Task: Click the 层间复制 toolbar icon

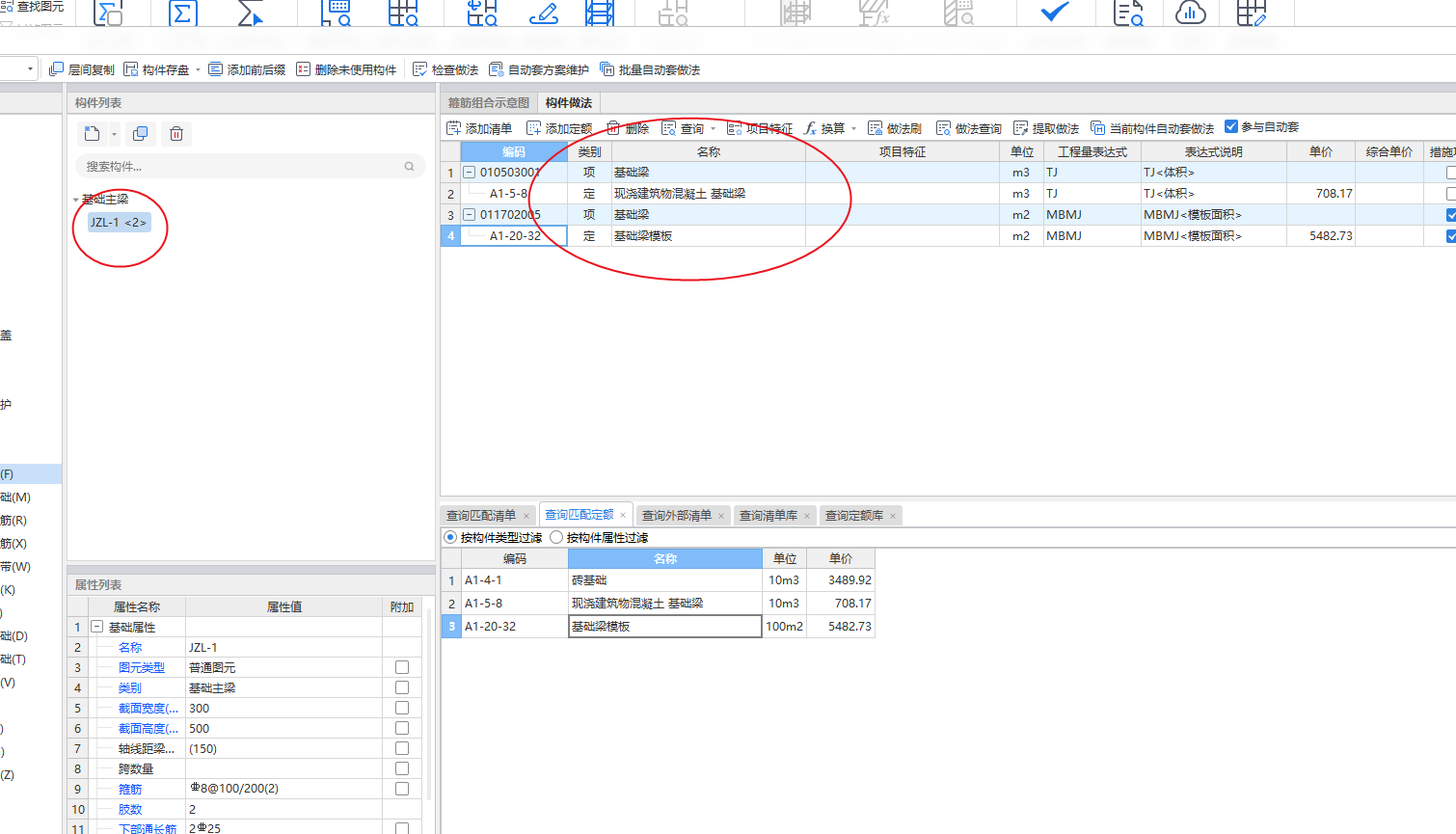Action: 57,69
